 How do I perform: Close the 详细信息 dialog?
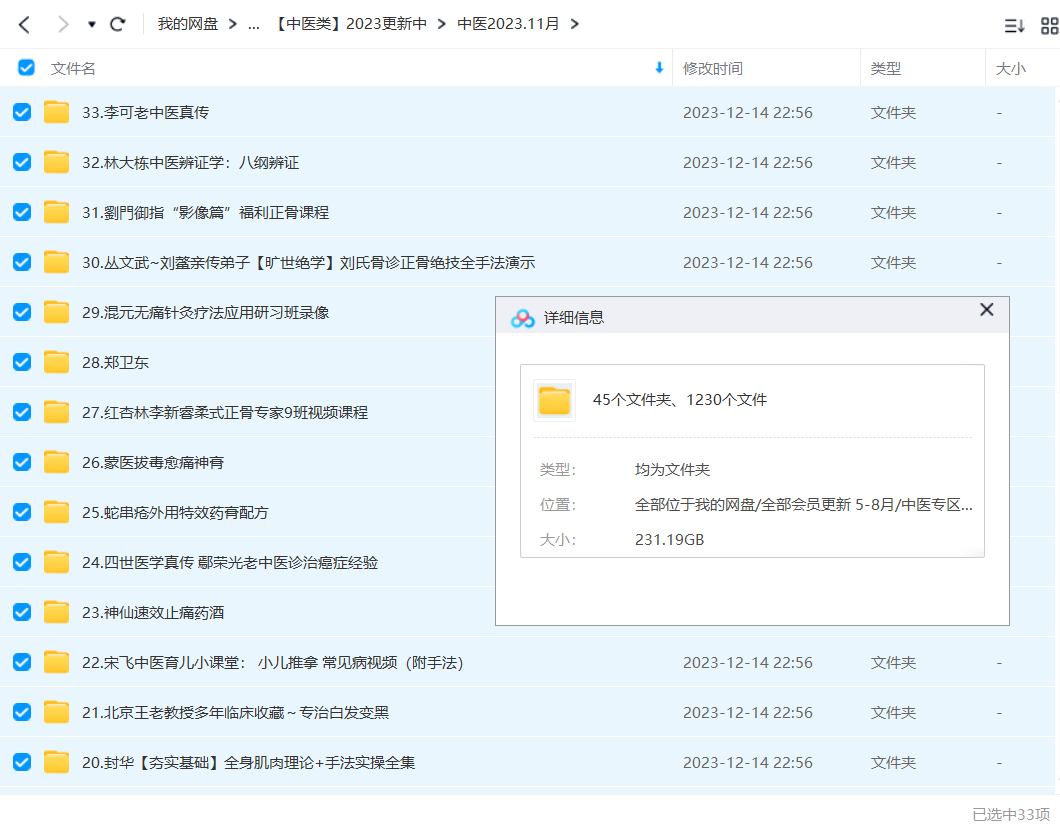point(987,310)
